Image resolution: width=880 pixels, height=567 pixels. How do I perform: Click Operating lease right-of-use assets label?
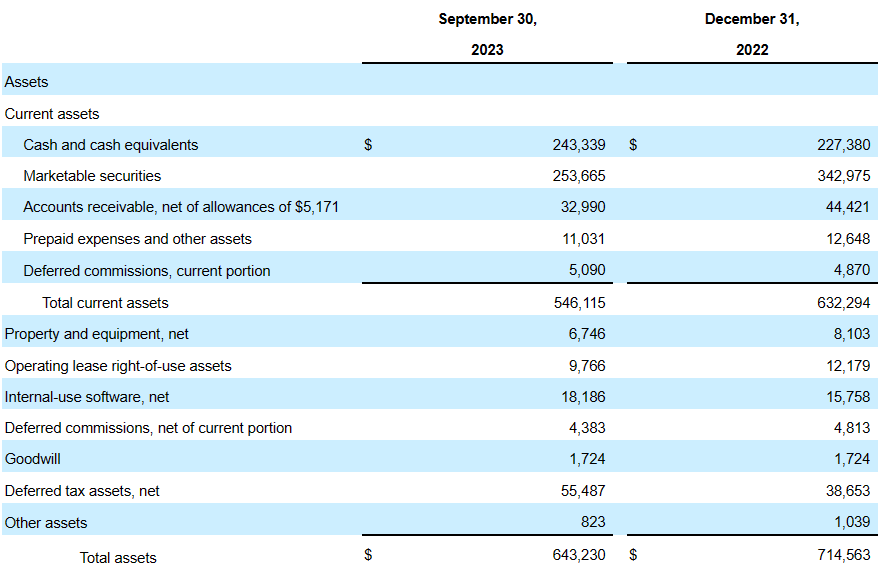coord(118,366)
